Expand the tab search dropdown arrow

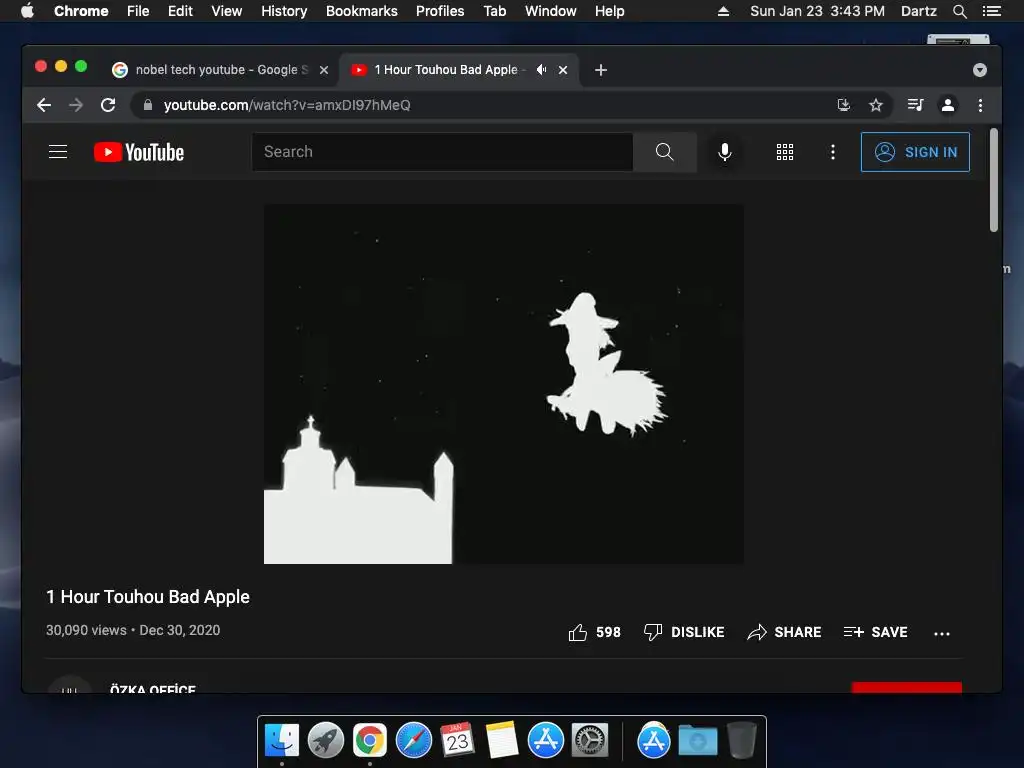tap(980, 70)
